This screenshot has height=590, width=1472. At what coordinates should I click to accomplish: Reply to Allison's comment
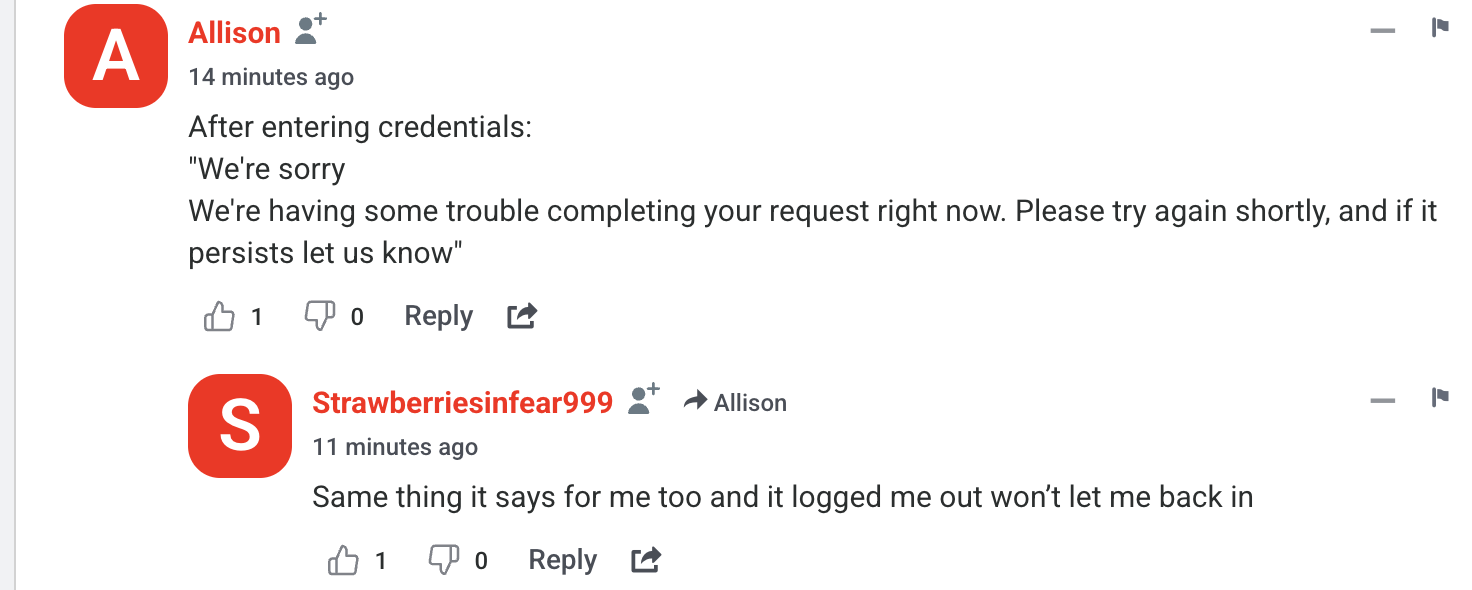[x=438, y=315]
